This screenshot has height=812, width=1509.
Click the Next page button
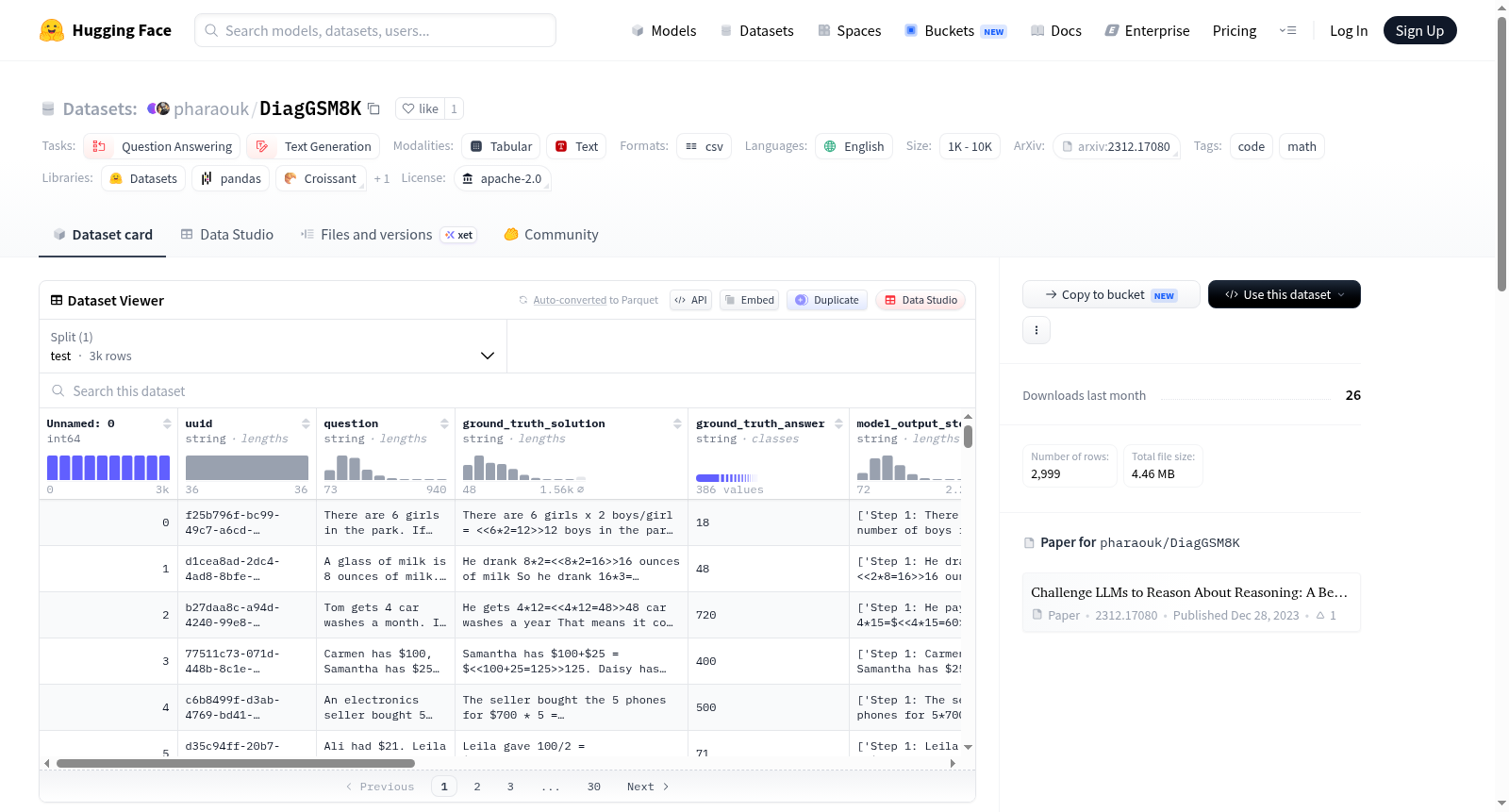tap(648, 787)
